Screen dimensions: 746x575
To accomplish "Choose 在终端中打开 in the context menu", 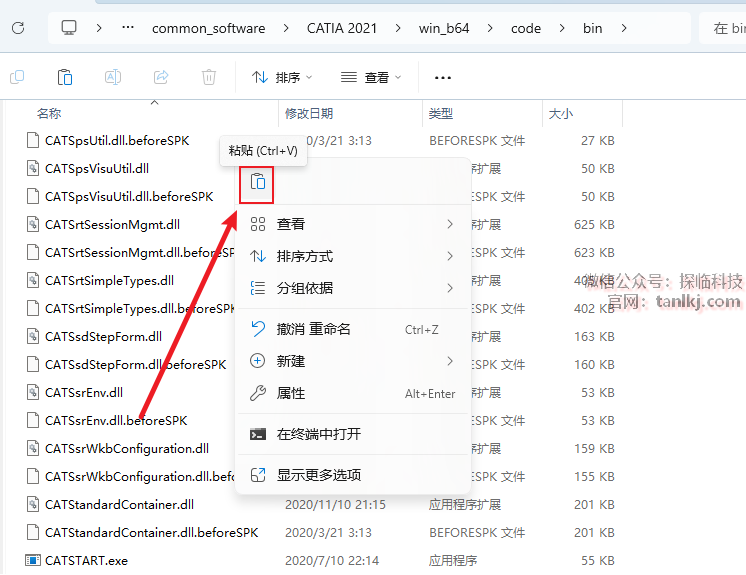I will (352, 434).
